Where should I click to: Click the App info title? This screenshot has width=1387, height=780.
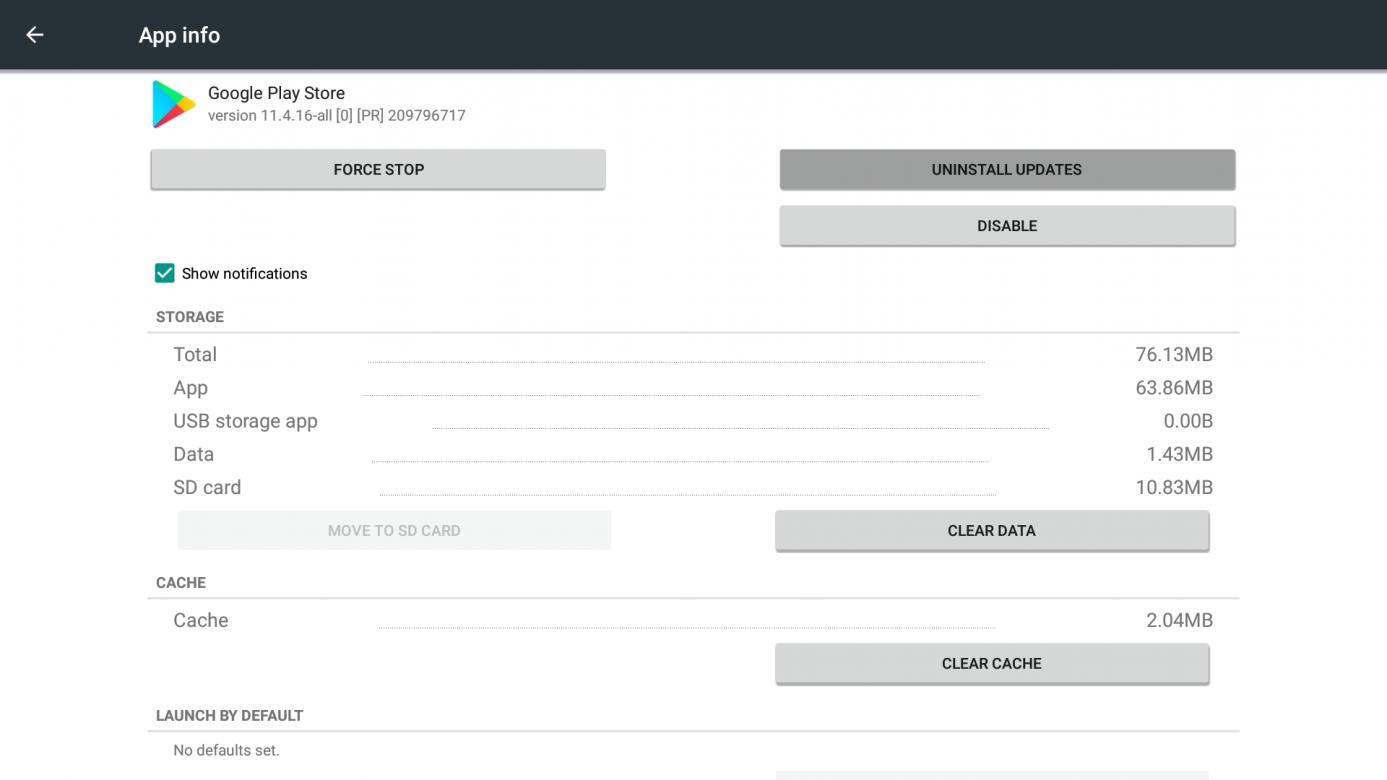(x=179, y=35)
